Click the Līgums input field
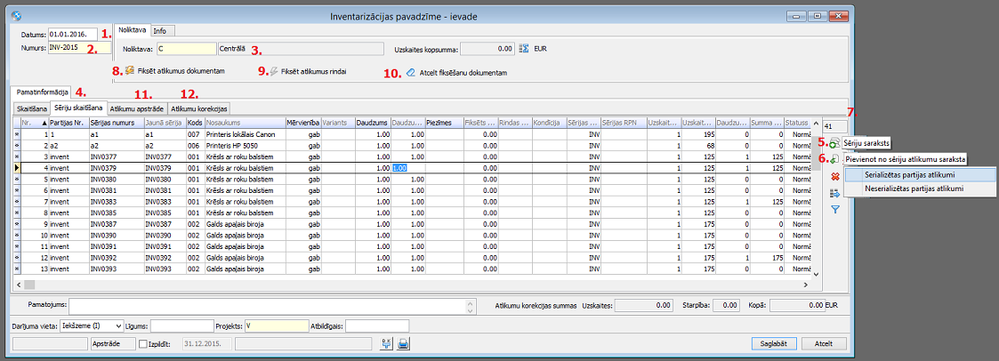The height and width of the screenshot is (361, 999). coord(182,326)
